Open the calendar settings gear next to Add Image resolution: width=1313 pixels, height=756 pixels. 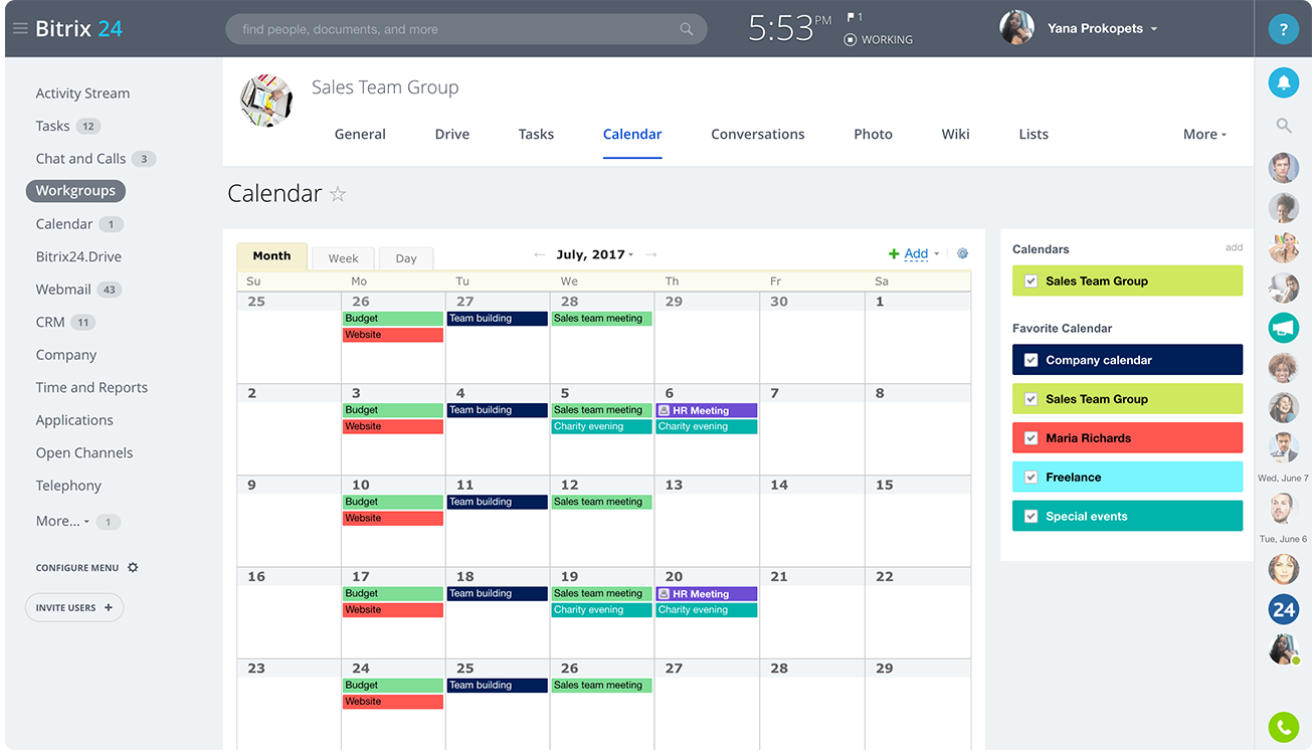pyautogui.click(x=962, y=254)
